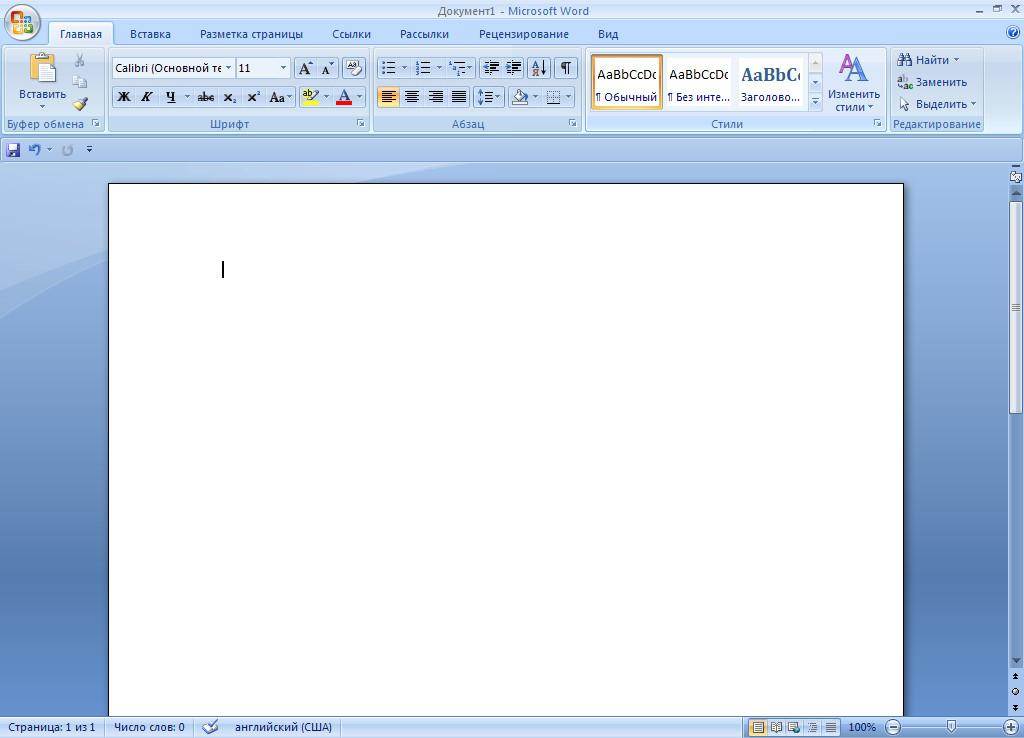
Task: Click the shading paint bucket icon
Action: coord(520,97)
